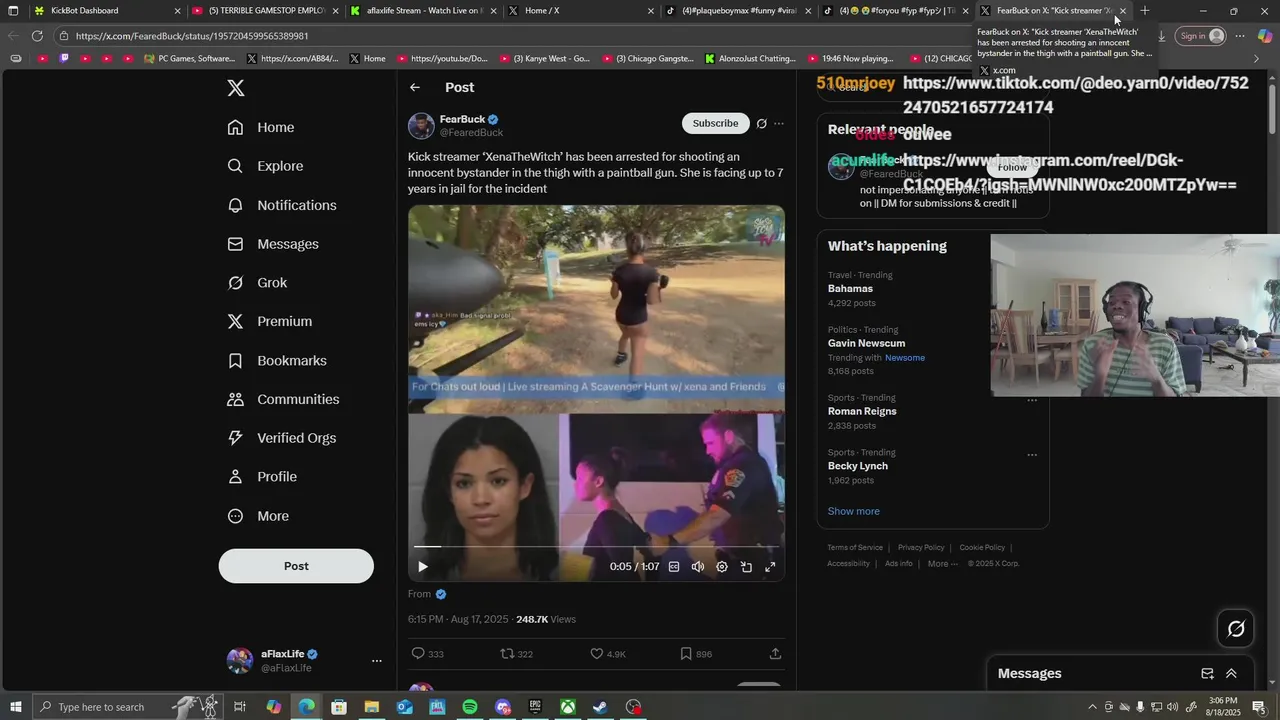Click Show more under What's happening
The width and height of the screenshot is (1280, 720).
pos(854,511)
